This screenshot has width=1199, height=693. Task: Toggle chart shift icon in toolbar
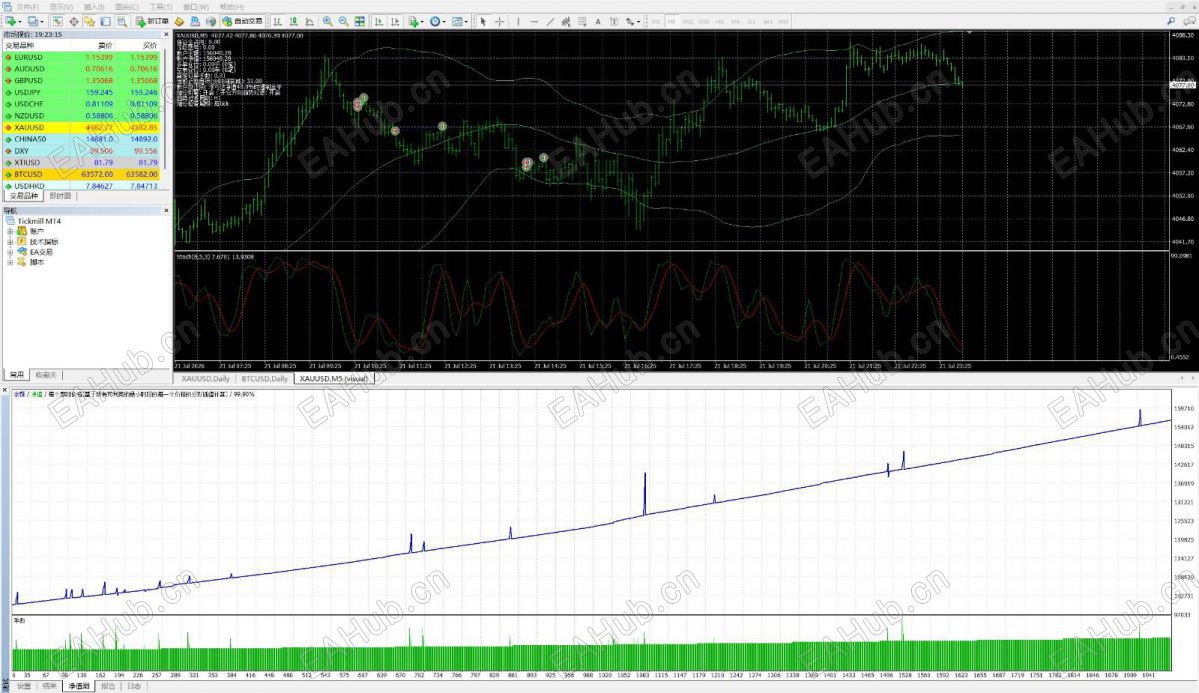pos(395,21)
